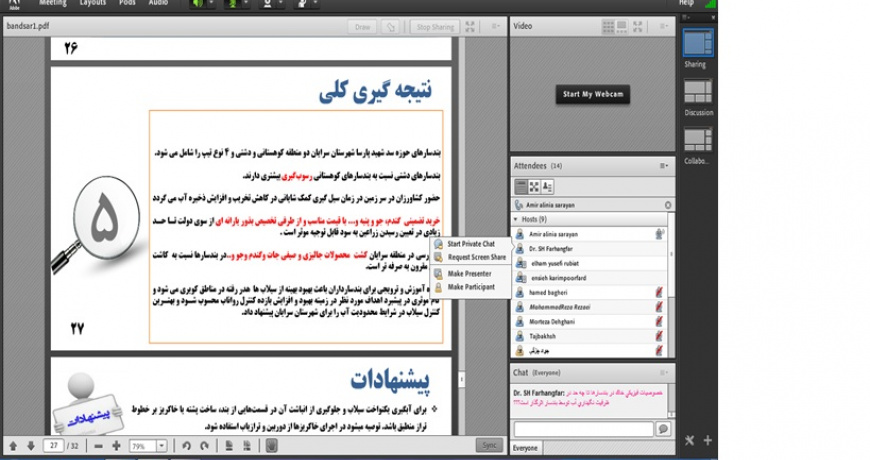This screenshot has height=460, width=870.
Task: Click the page number field showing 27
Action: coord(53,446)
